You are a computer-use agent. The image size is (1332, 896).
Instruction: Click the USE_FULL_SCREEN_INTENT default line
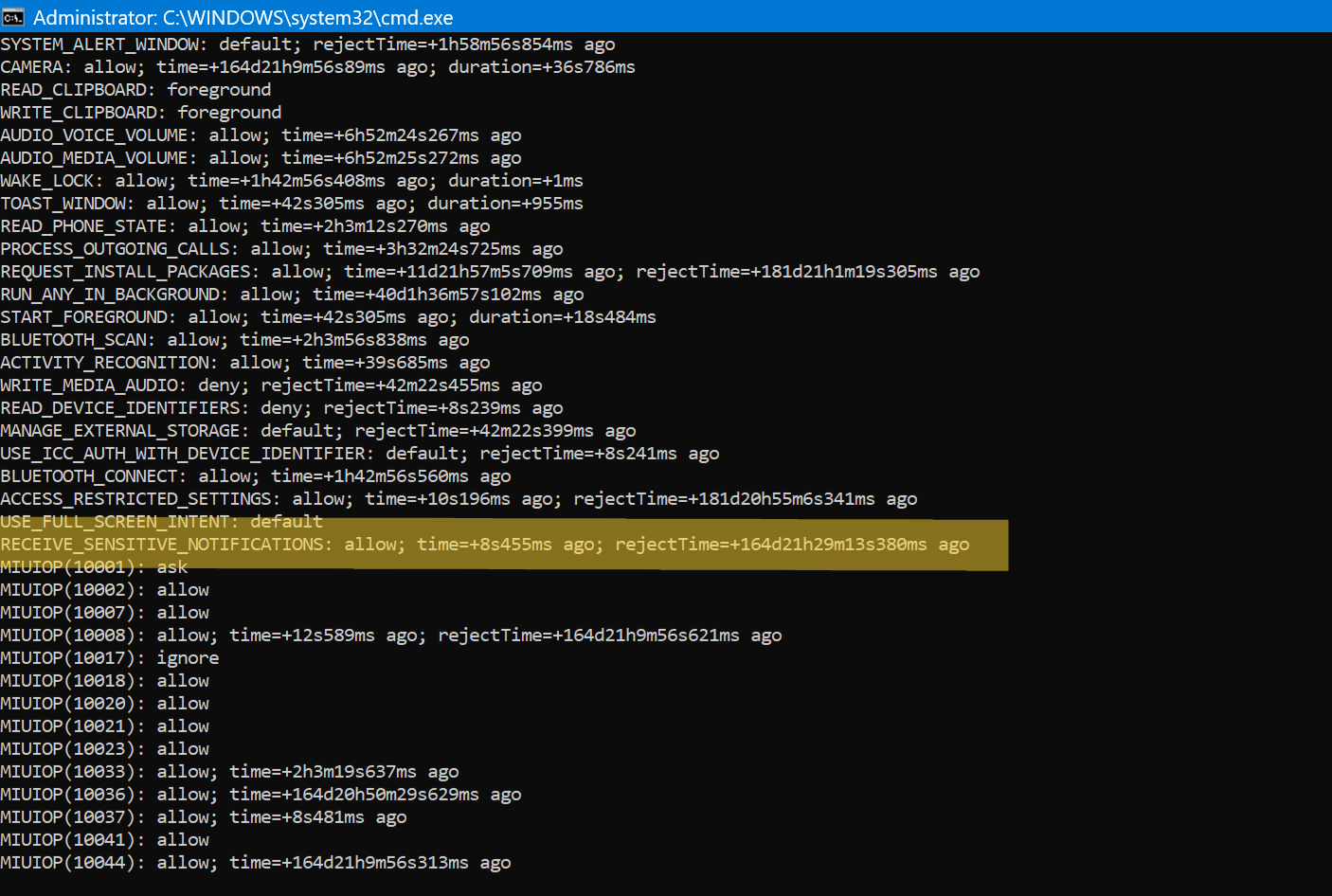point(161,522)
